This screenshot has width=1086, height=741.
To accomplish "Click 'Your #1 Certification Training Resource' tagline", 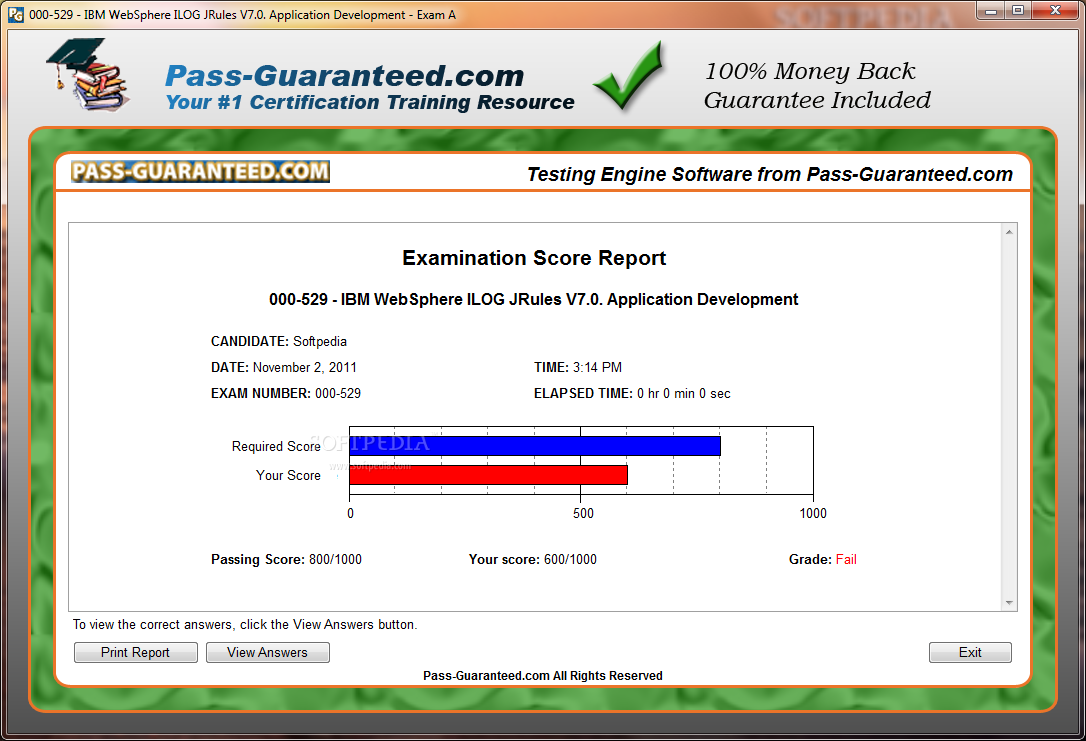I will click(x=370, y=102).
